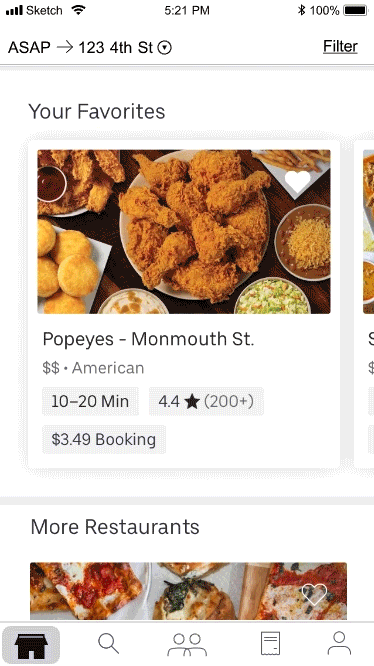Favorite the pizza restaurant with heart outline
Viewport: 374px width, 666px height.
click(314, 594)
